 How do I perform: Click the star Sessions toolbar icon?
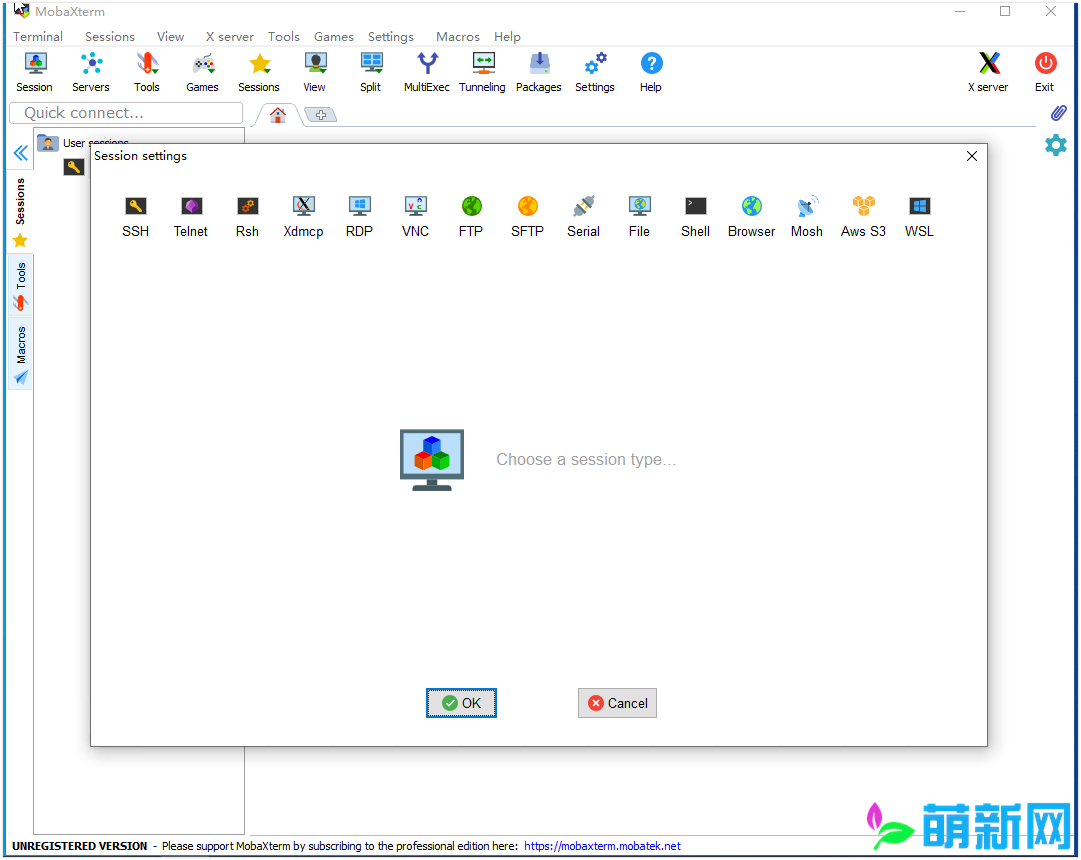click(259, 72)
